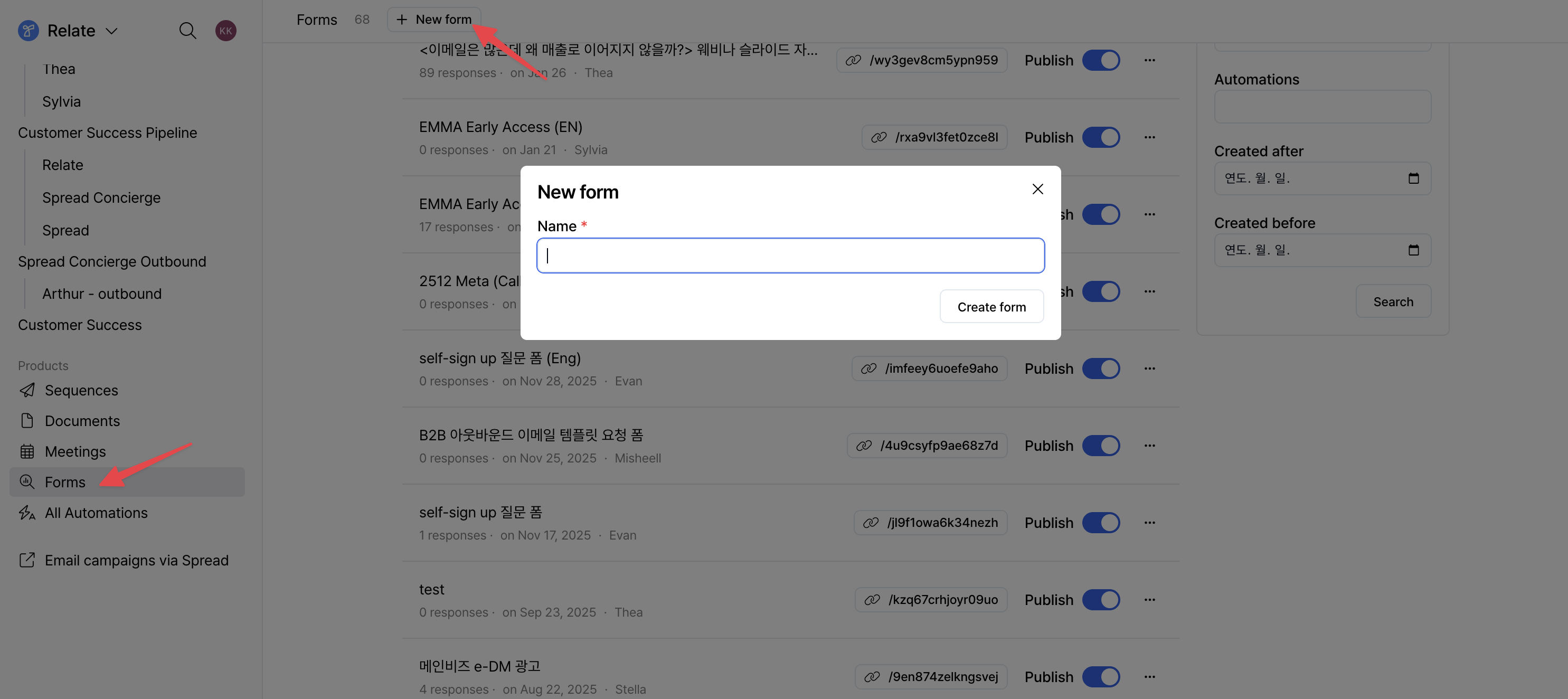Screen dimensions: 1568x699
Task: Open Sequences from Products sidebar
Action: pos(81,390)
